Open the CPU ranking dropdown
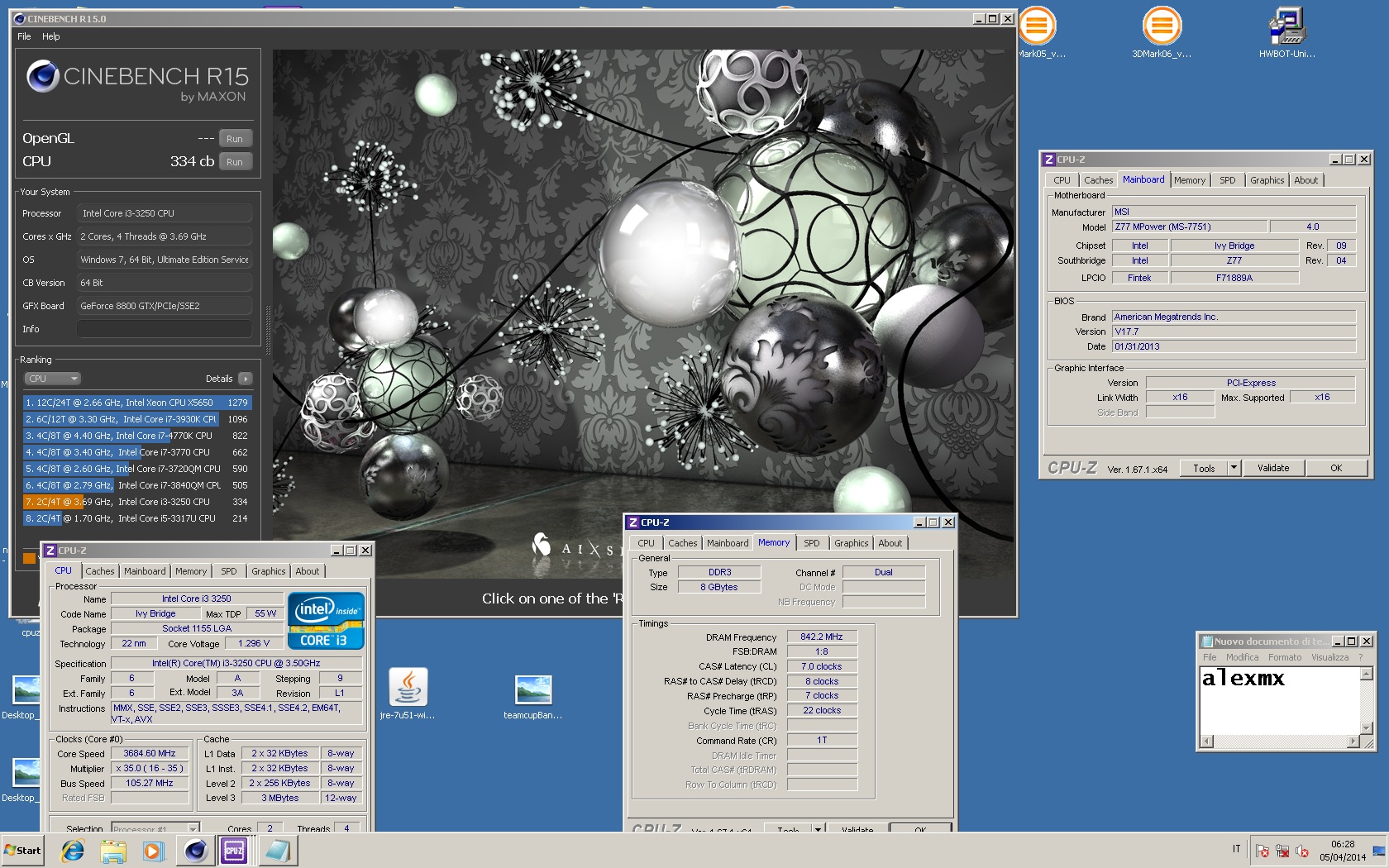The image size is (1389, 868). pyautogui.click(x=52, y=379)
